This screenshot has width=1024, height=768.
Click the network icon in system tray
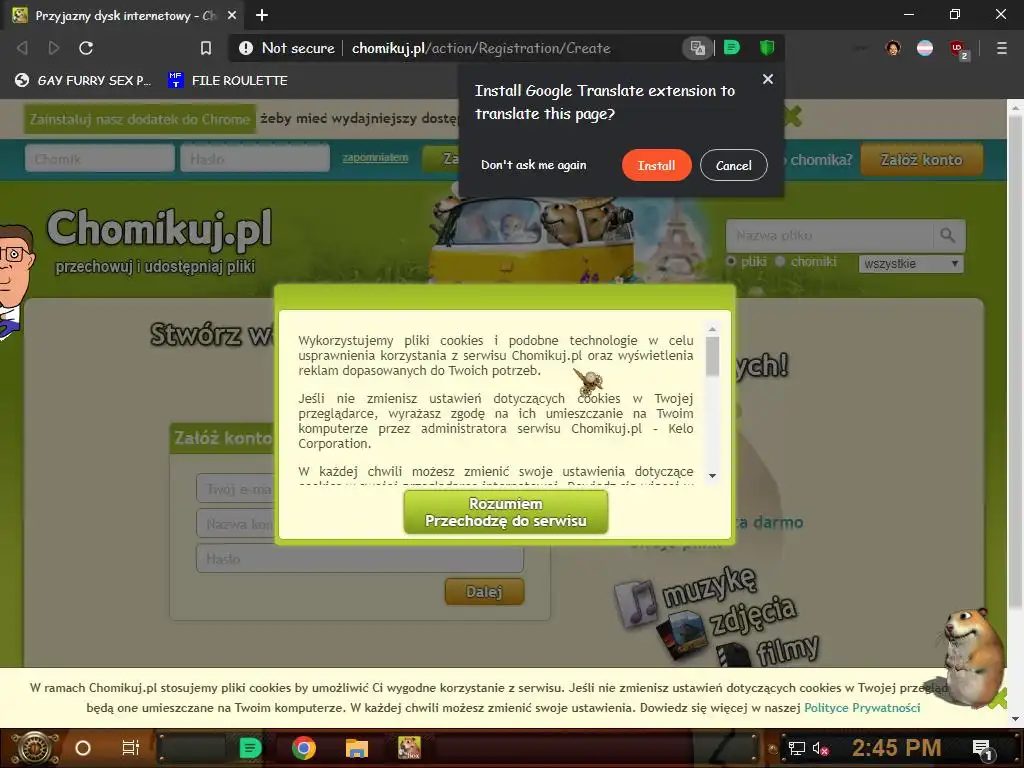(x=797, y=748)
